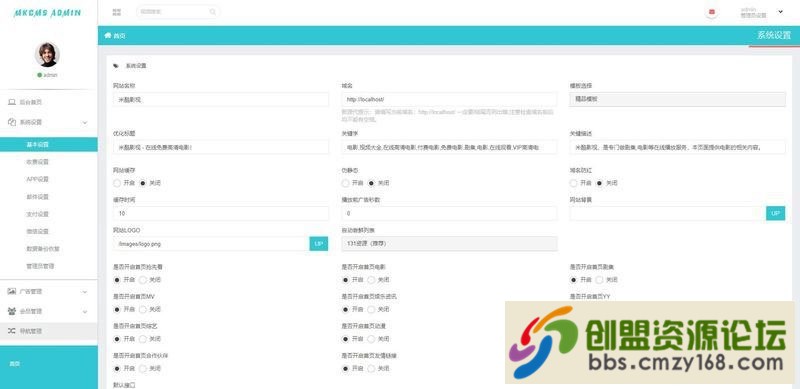Click the UP button beside 网站背景 field
The height and width of the screenshot is (389, 800).
click(x=776, y=213)
